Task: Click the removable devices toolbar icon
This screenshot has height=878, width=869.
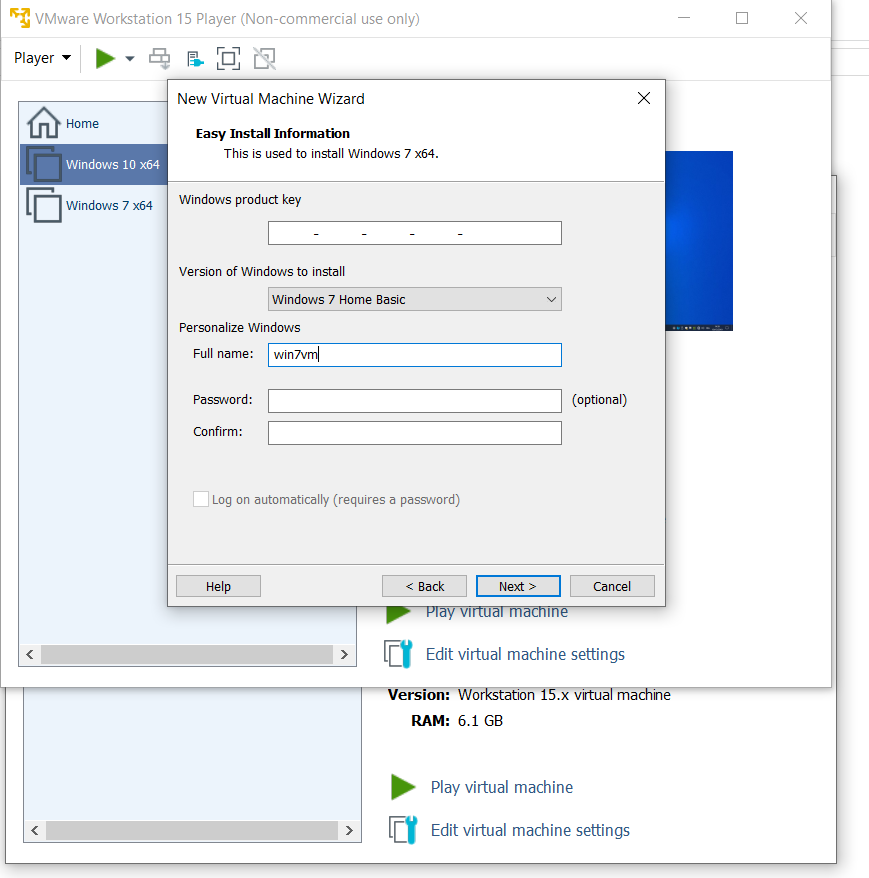Action: click(x=195, y=58)
